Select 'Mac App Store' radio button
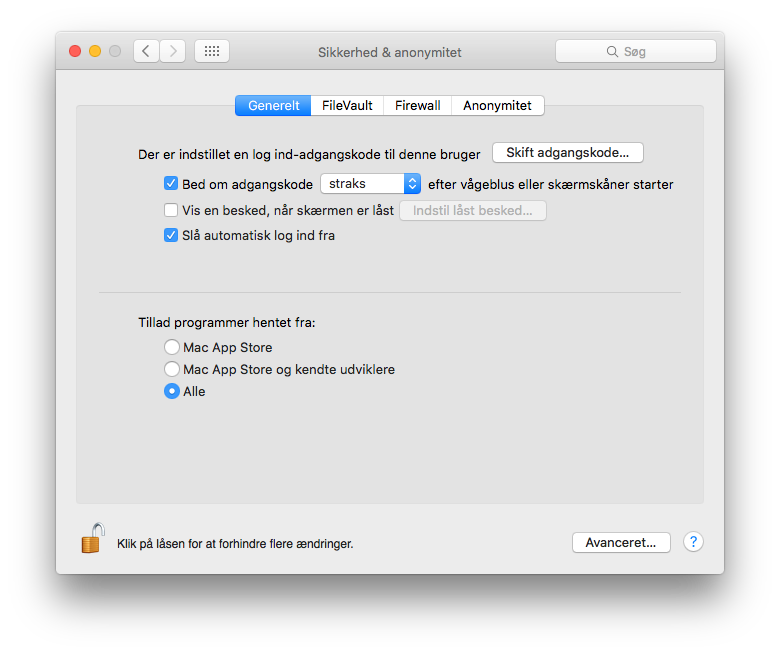The height and width of the screenshot is (654, 780). tap(172, 347)
